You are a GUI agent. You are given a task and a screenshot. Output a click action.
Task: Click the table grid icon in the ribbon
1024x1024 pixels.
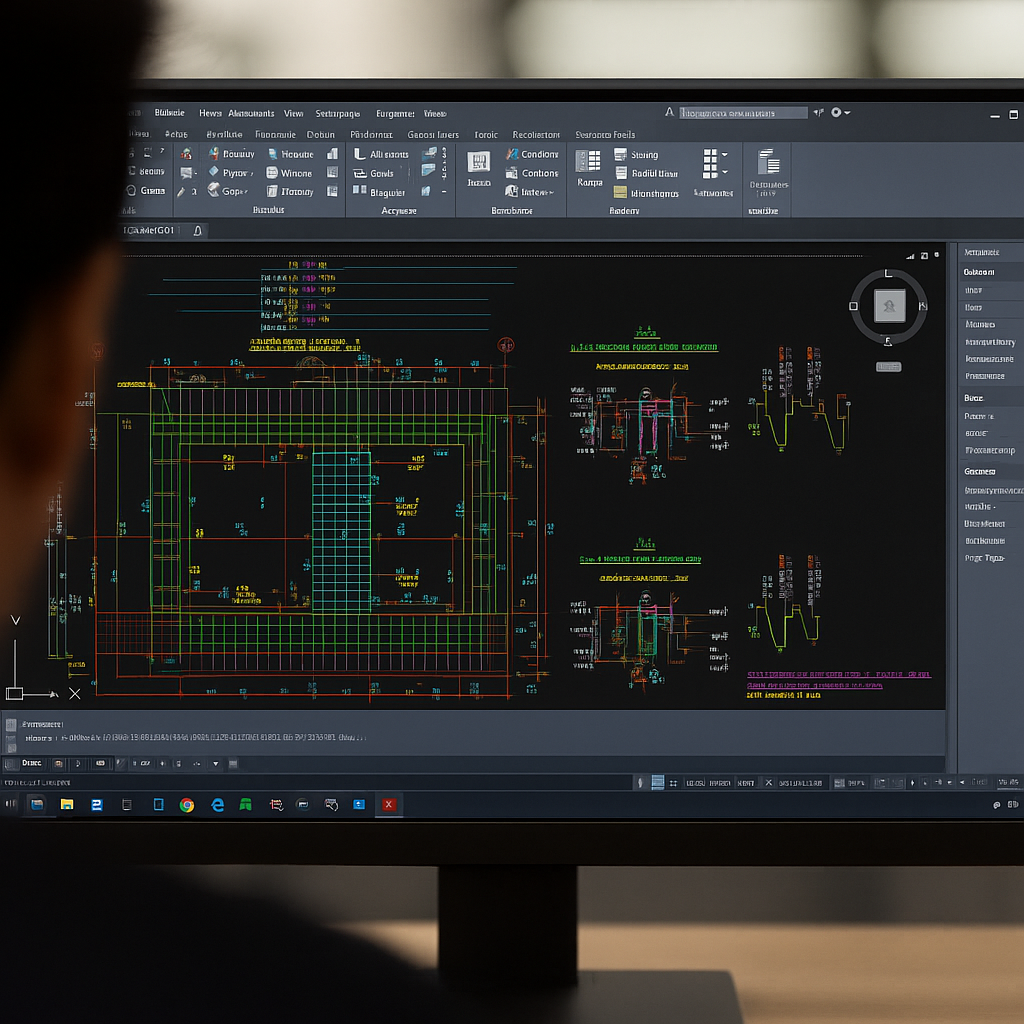click(x=588, y=161)
